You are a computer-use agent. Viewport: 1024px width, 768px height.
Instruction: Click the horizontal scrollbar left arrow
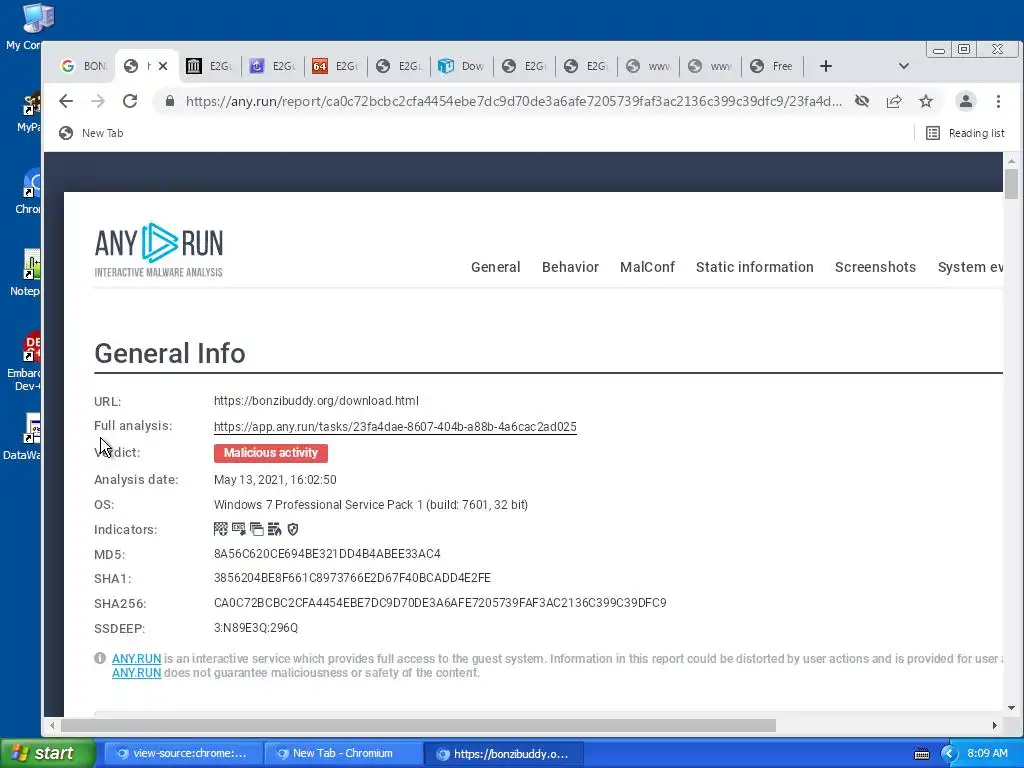click(52, 726)
